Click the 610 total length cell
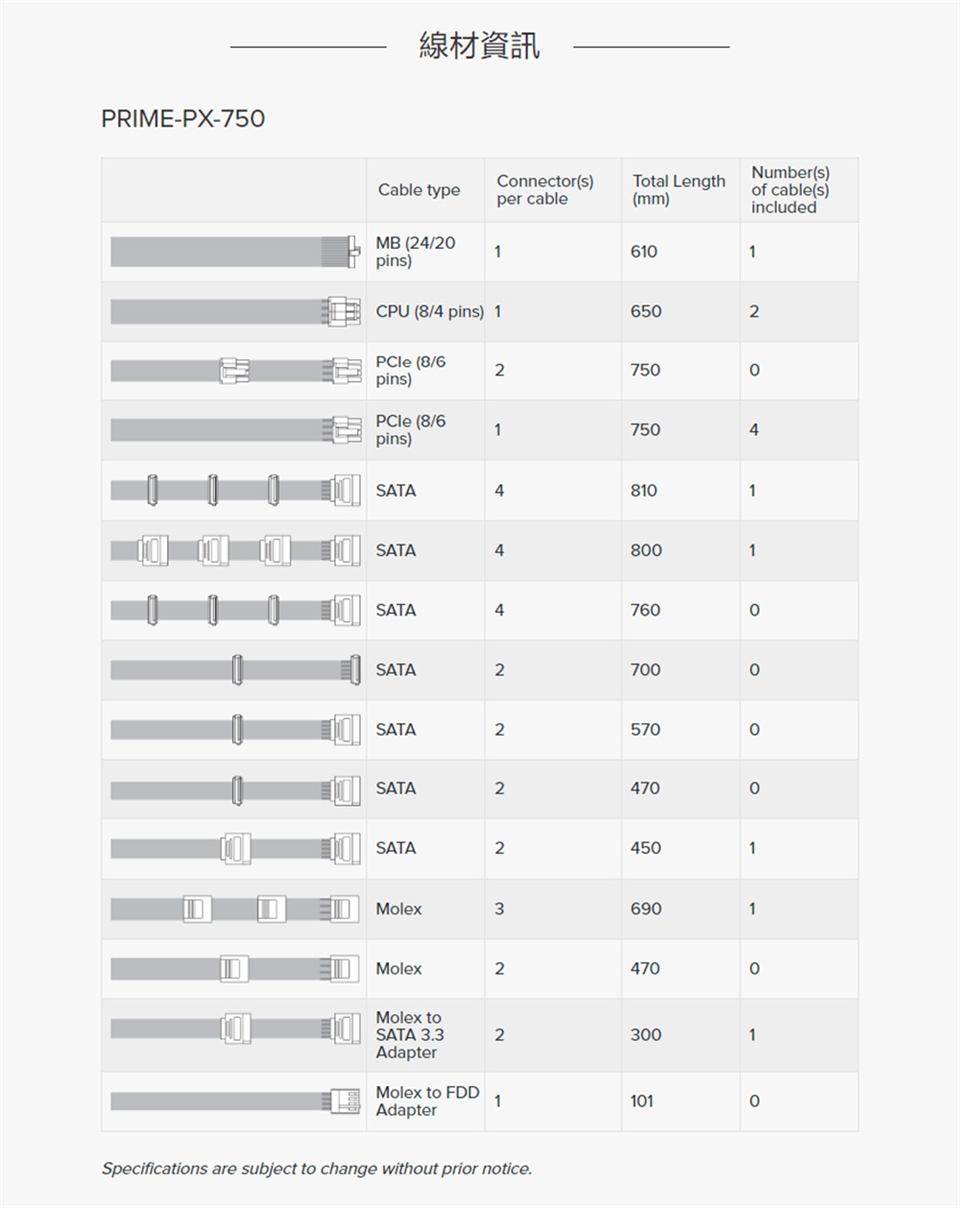 tap(644, 252)
